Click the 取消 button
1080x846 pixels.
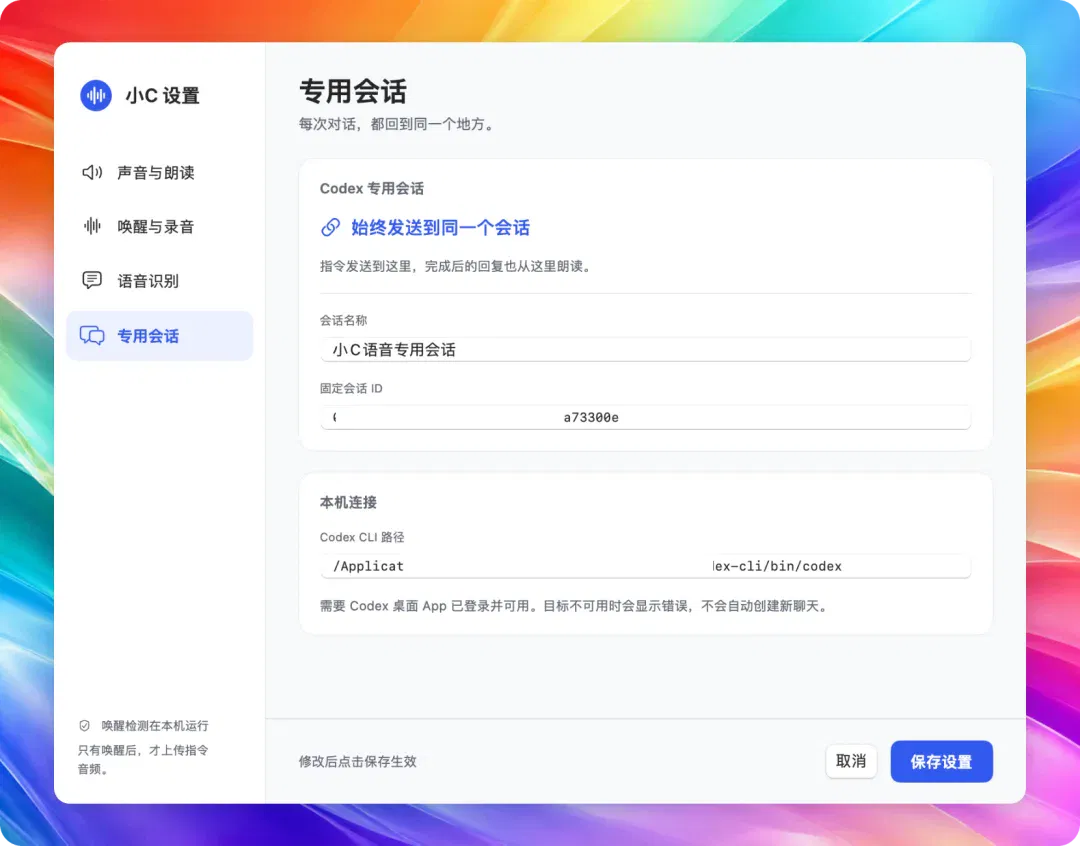(x=851, y=761)
